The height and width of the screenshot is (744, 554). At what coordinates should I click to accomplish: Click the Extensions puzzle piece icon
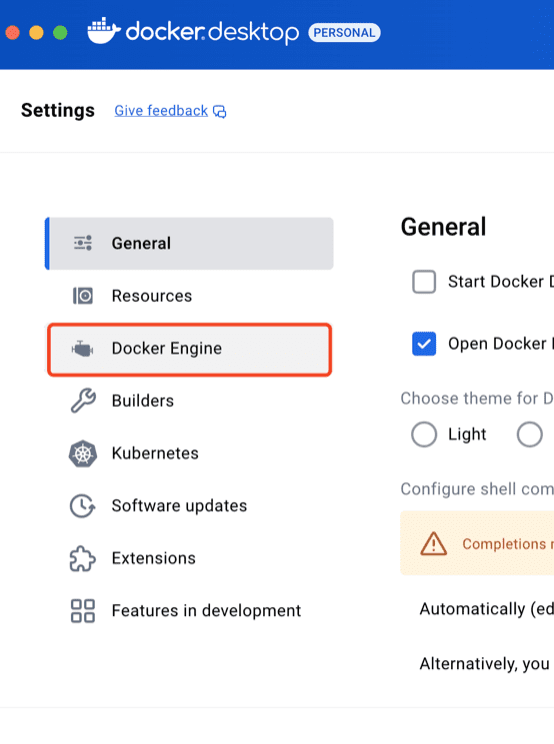tap(83, 558)
